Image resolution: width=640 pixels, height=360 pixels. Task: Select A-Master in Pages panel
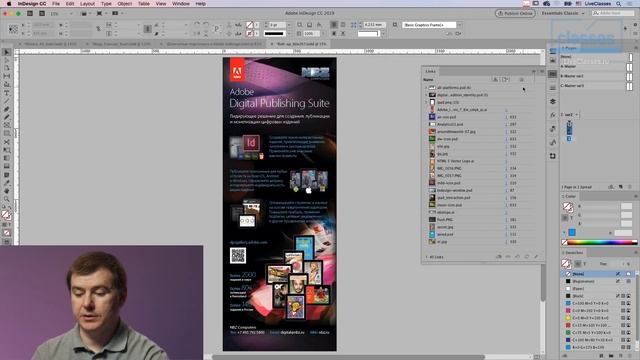tap(596, 67)
